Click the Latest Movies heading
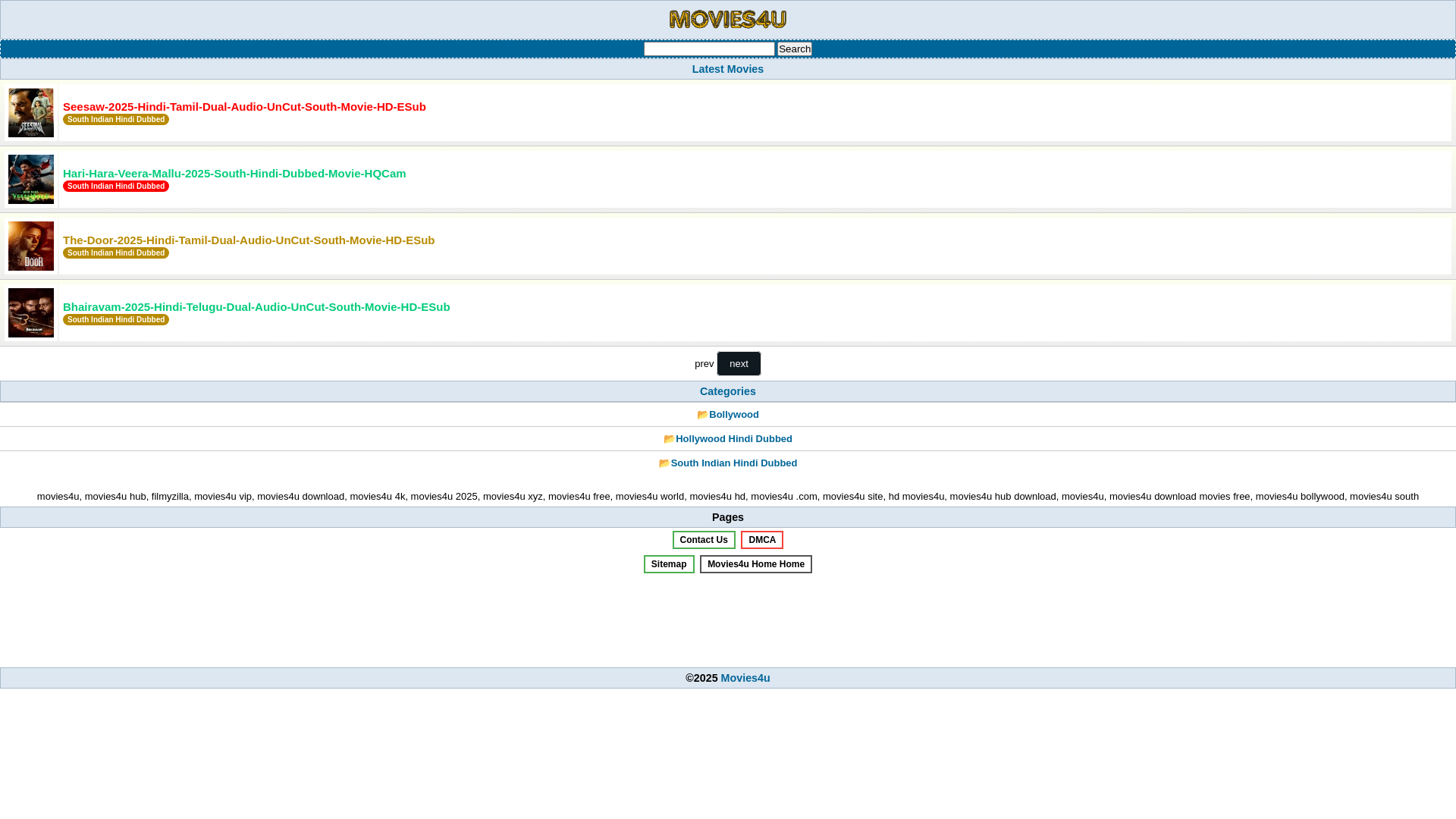This screenshot has height=819, width=1456. (x=727, y=69)
